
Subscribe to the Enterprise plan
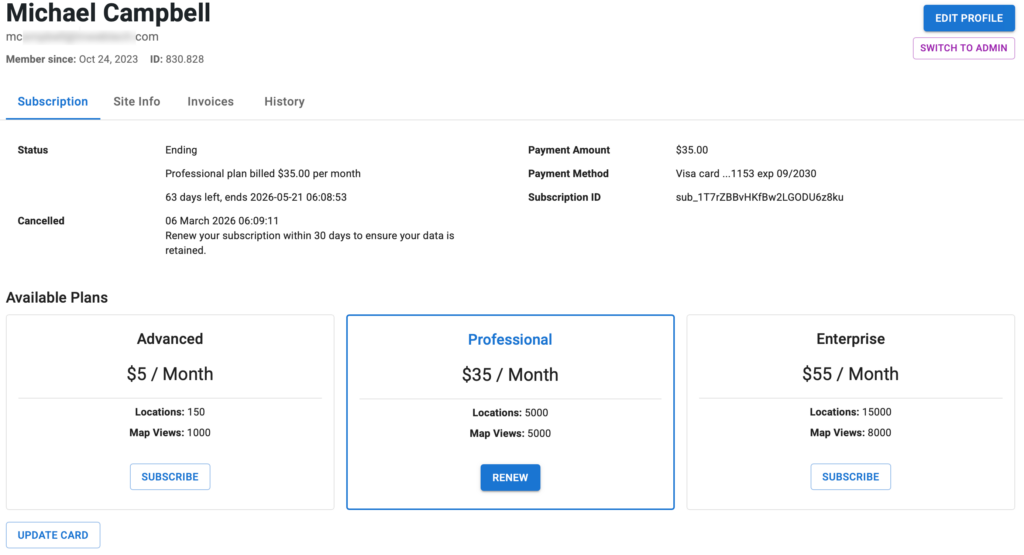(x=850, y=477)
